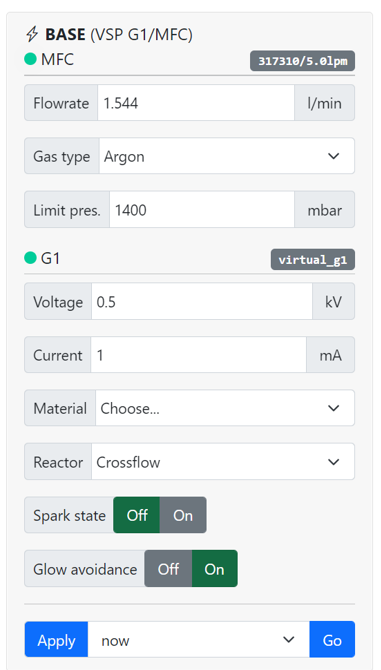Click the green MFC status dot
The height and width of the screenshot is (670, 381).
pos(30,59)
